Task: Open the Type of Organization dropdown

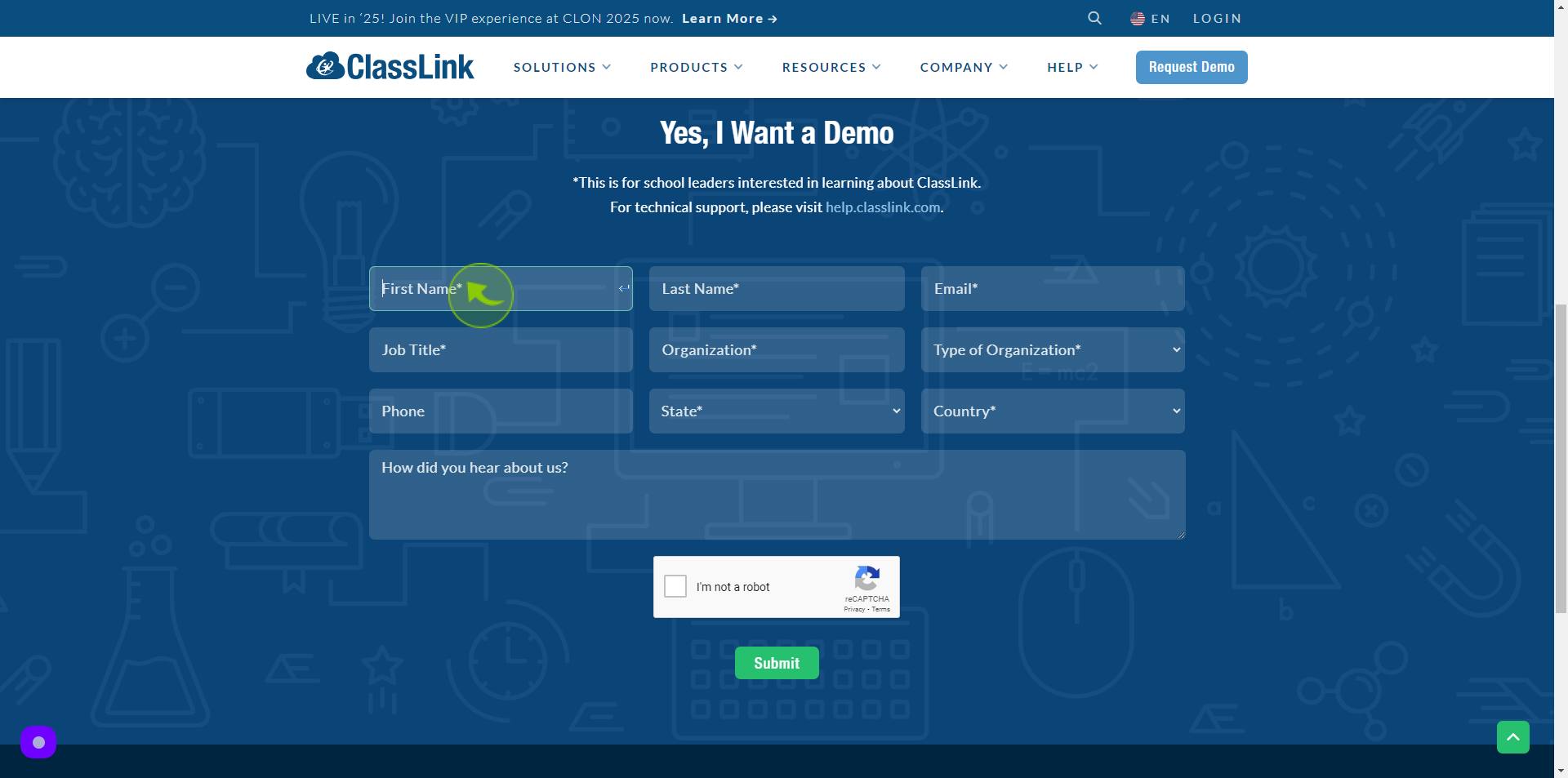Action: pos(1053,349)
